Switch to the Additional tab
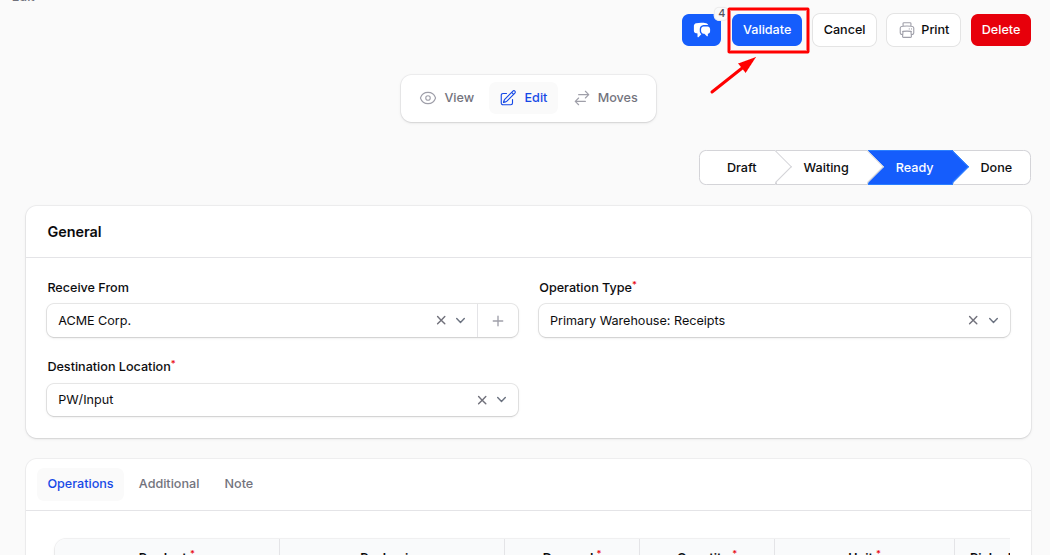The image size is (1050, 555). 169,484
